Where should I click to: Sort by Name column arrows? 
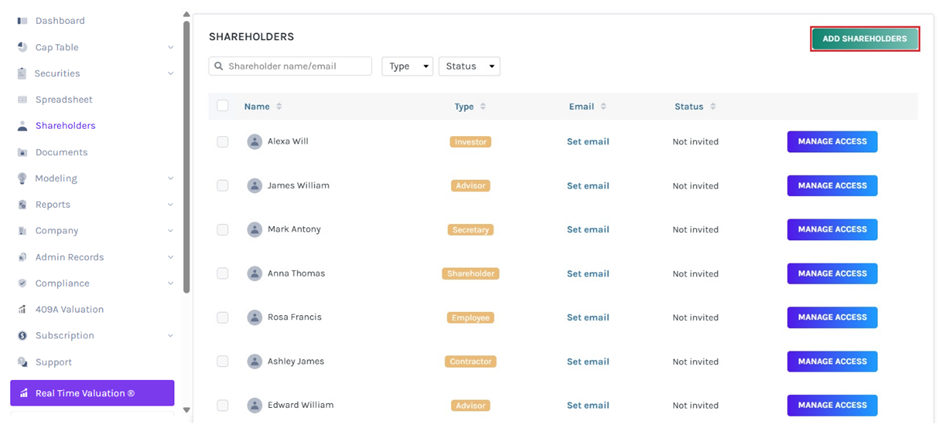tap(279, 107)
